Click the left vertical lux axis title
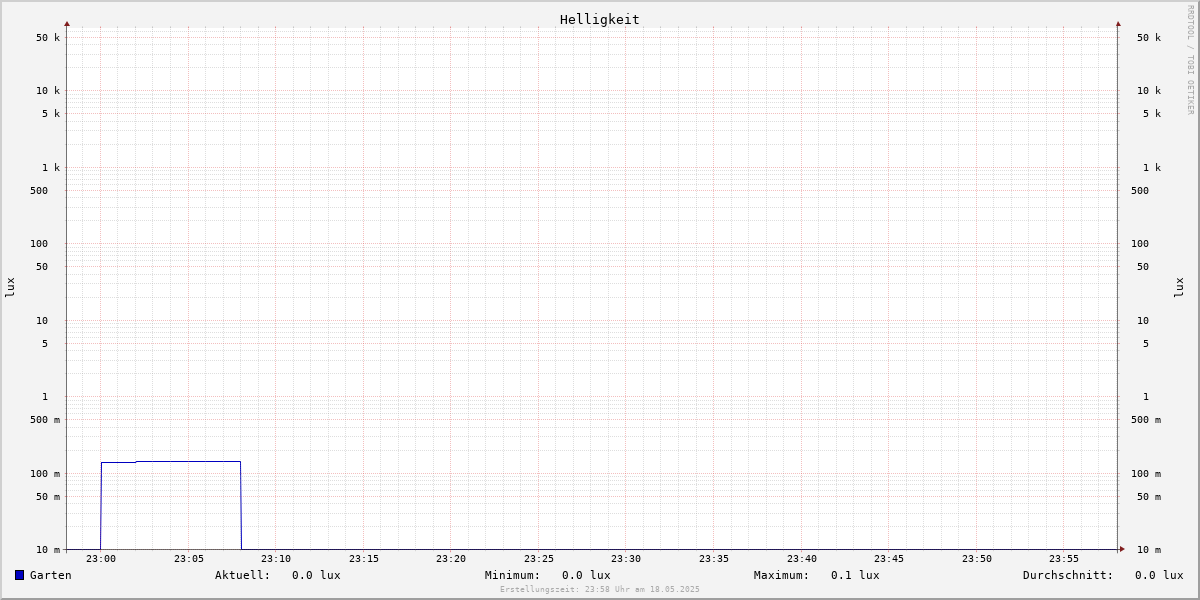This screenshot has width=1200, height=600. [x=10, y=287]
